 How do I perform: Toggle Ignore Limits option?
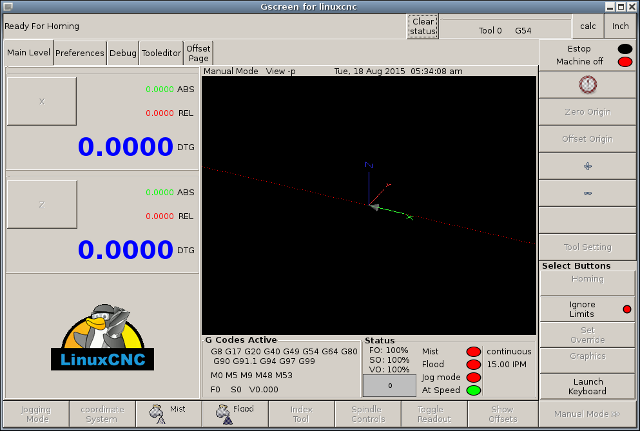pos(587,309)
